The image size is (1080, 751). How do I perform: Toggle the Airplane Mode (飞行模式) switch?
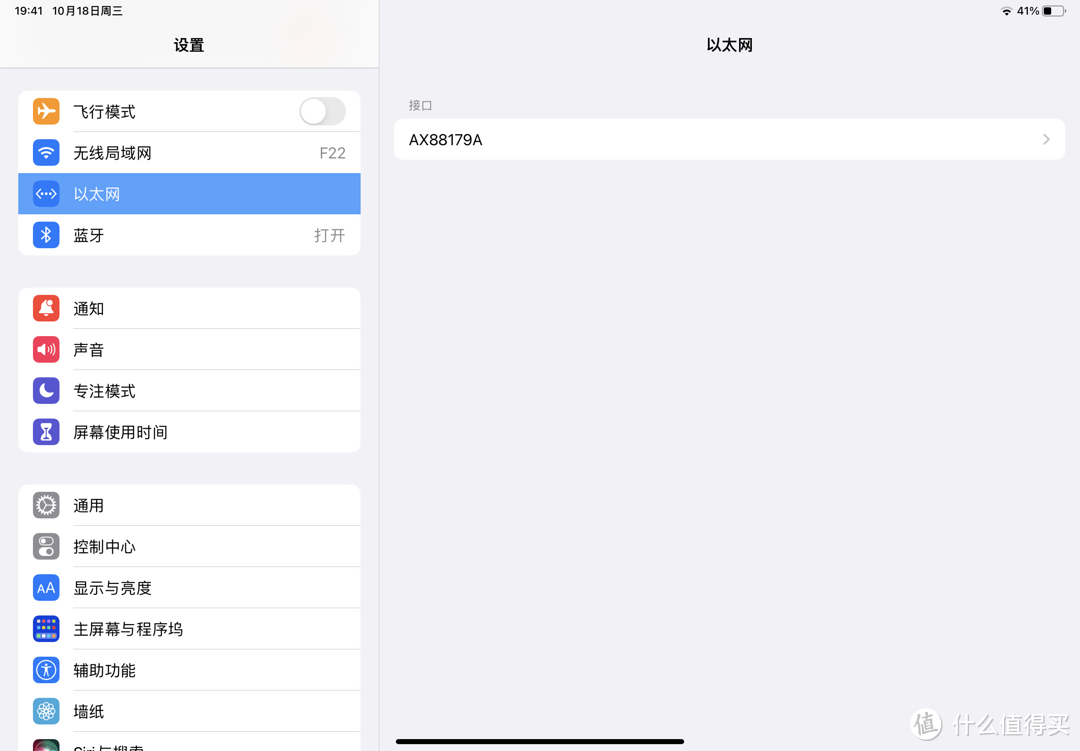[322, 111]
